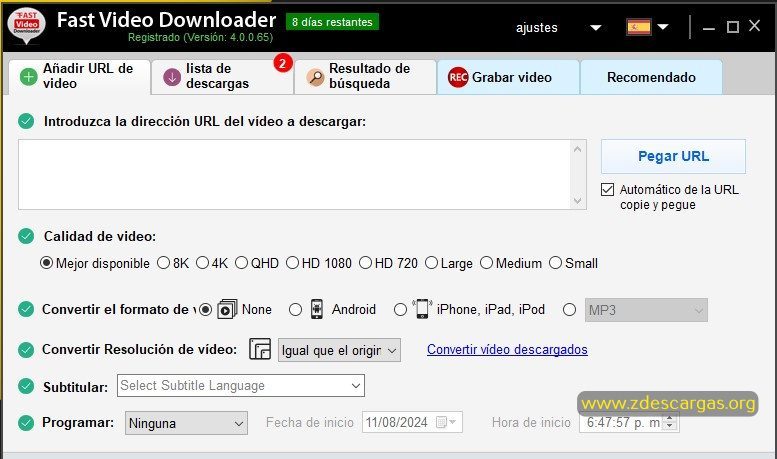Click the calendar icon in Fecha de inicio
Screen dimensions: 777x459
[441, 422]
